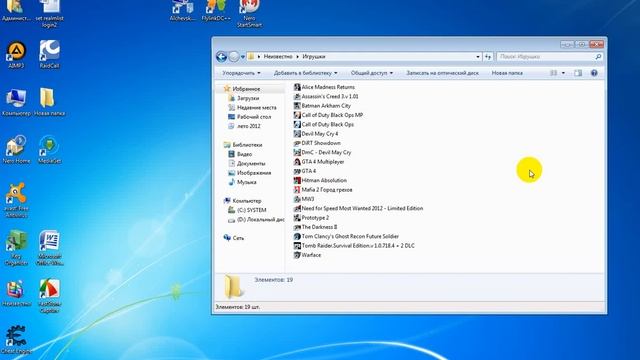Screen dimensions: 640x360
Task: Select Need for Speed Most Wanted 2012
Action: [358, 209]
